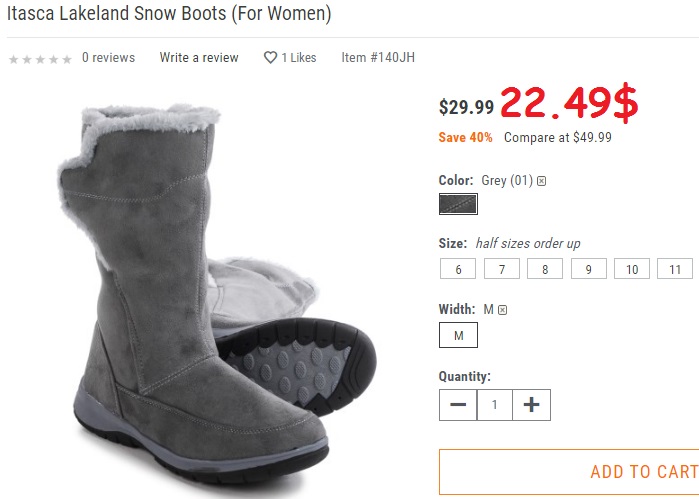Select size 10

click(x=632, y=269)
